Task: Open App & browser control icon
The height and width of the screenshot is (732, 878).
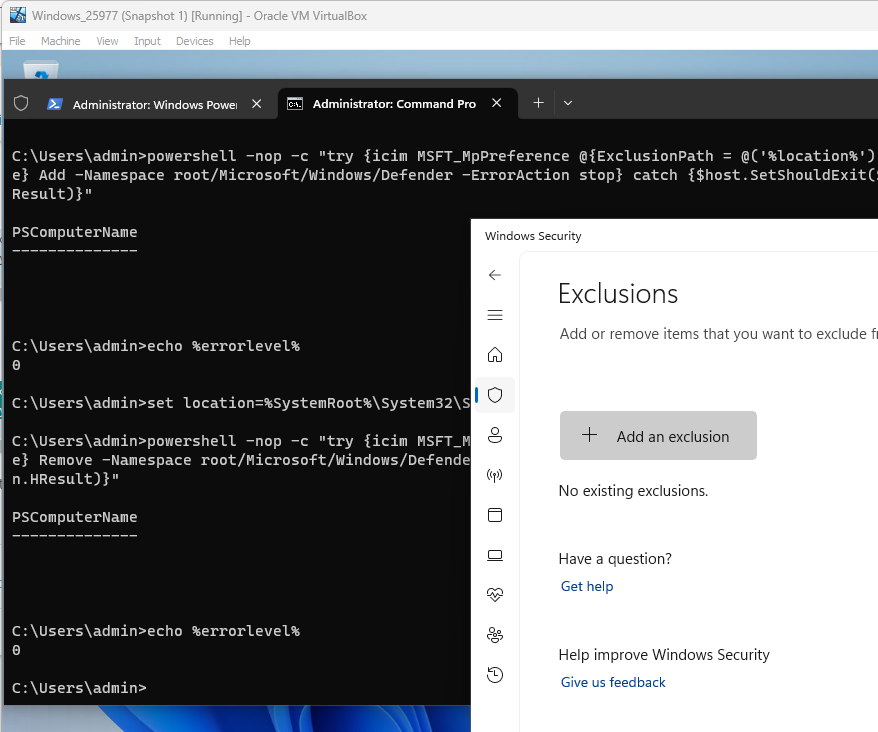Action: [x=494, y=515]
